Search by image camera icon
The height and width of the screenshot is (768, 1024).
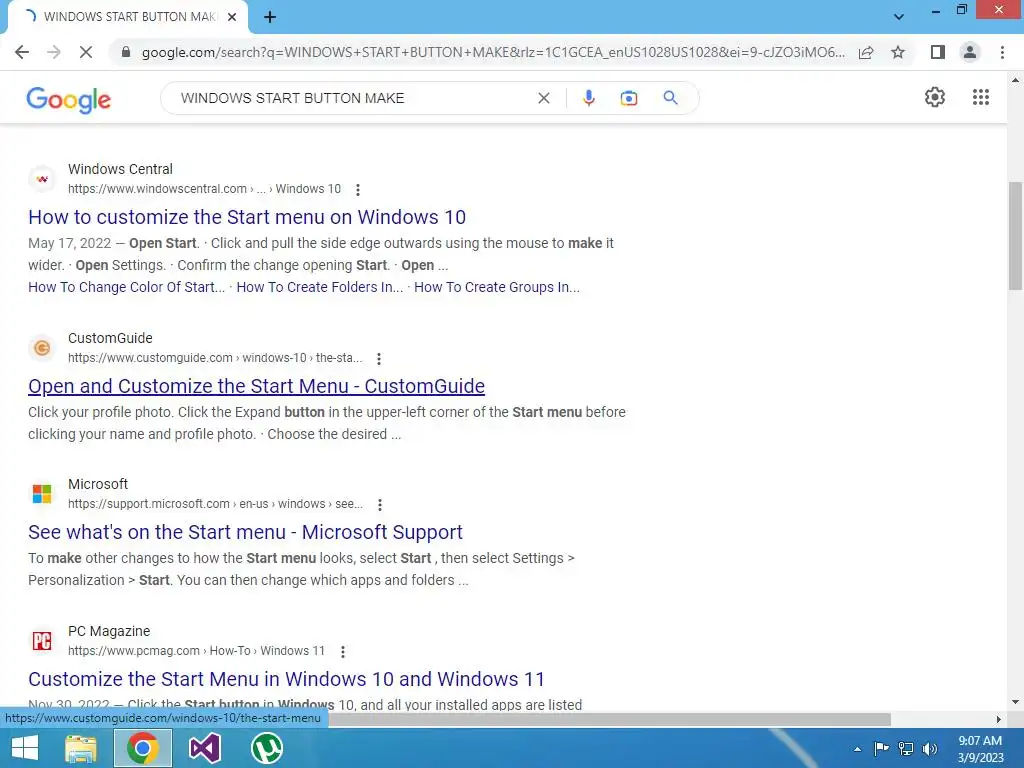coord(628,98)
